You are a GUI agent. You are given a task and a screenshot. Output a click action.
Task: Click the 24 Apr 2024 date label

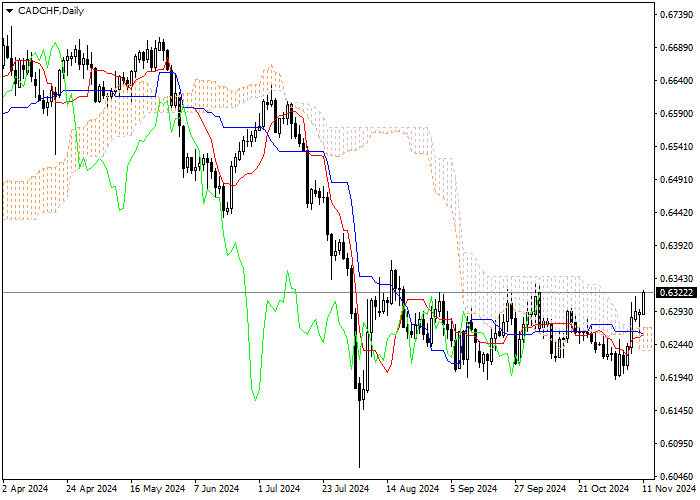click(92, 489)
